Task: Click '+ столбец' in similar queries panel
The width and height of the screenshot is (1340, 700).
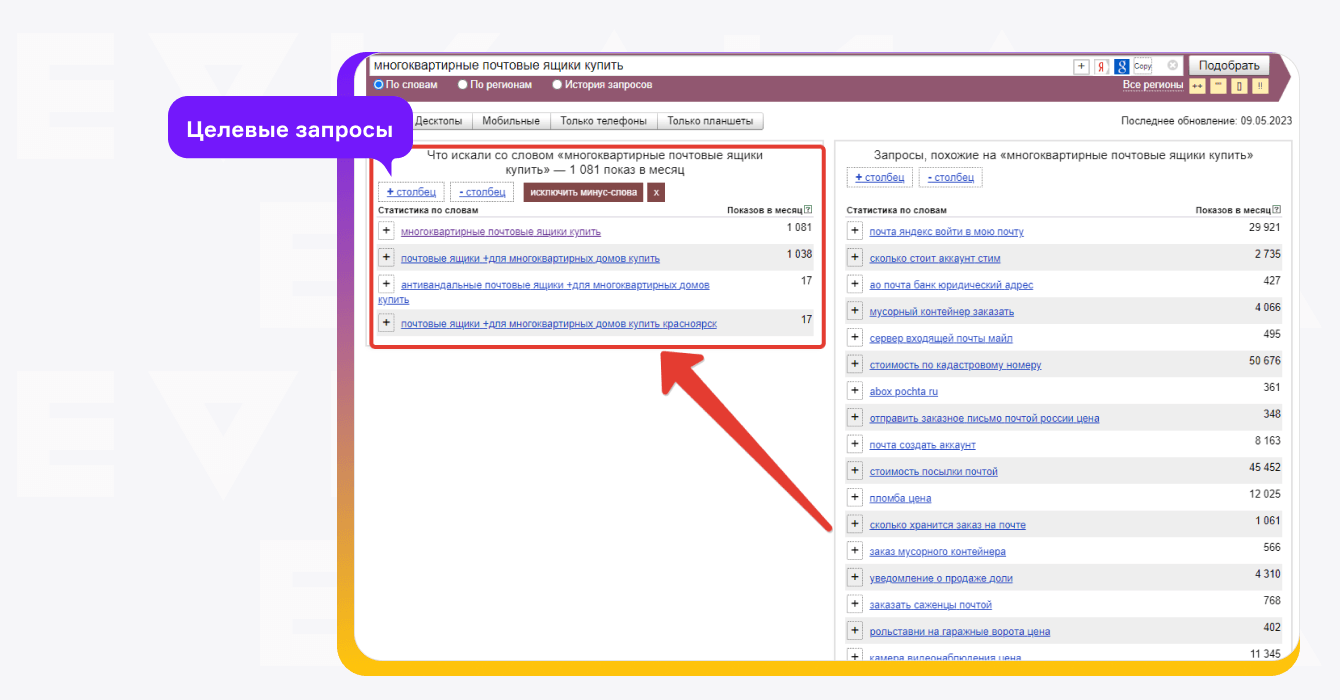Action: (x=880, y=177)
